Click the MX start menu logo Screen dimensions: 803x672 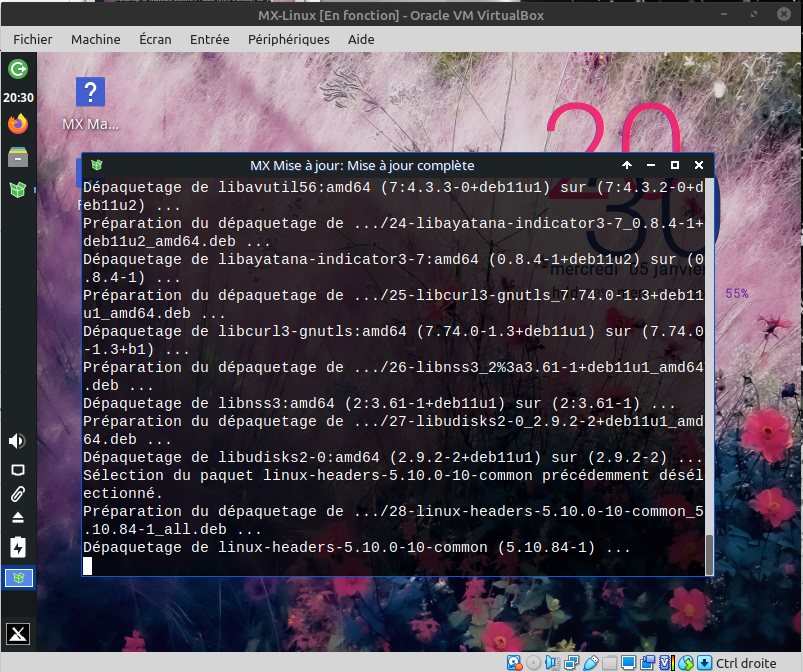coord(17,633)
